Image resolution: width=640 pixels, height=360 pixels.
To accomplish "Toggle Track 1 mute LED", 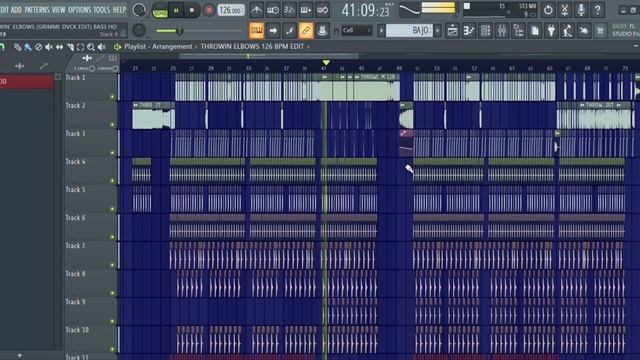I will tap(113, 97).
